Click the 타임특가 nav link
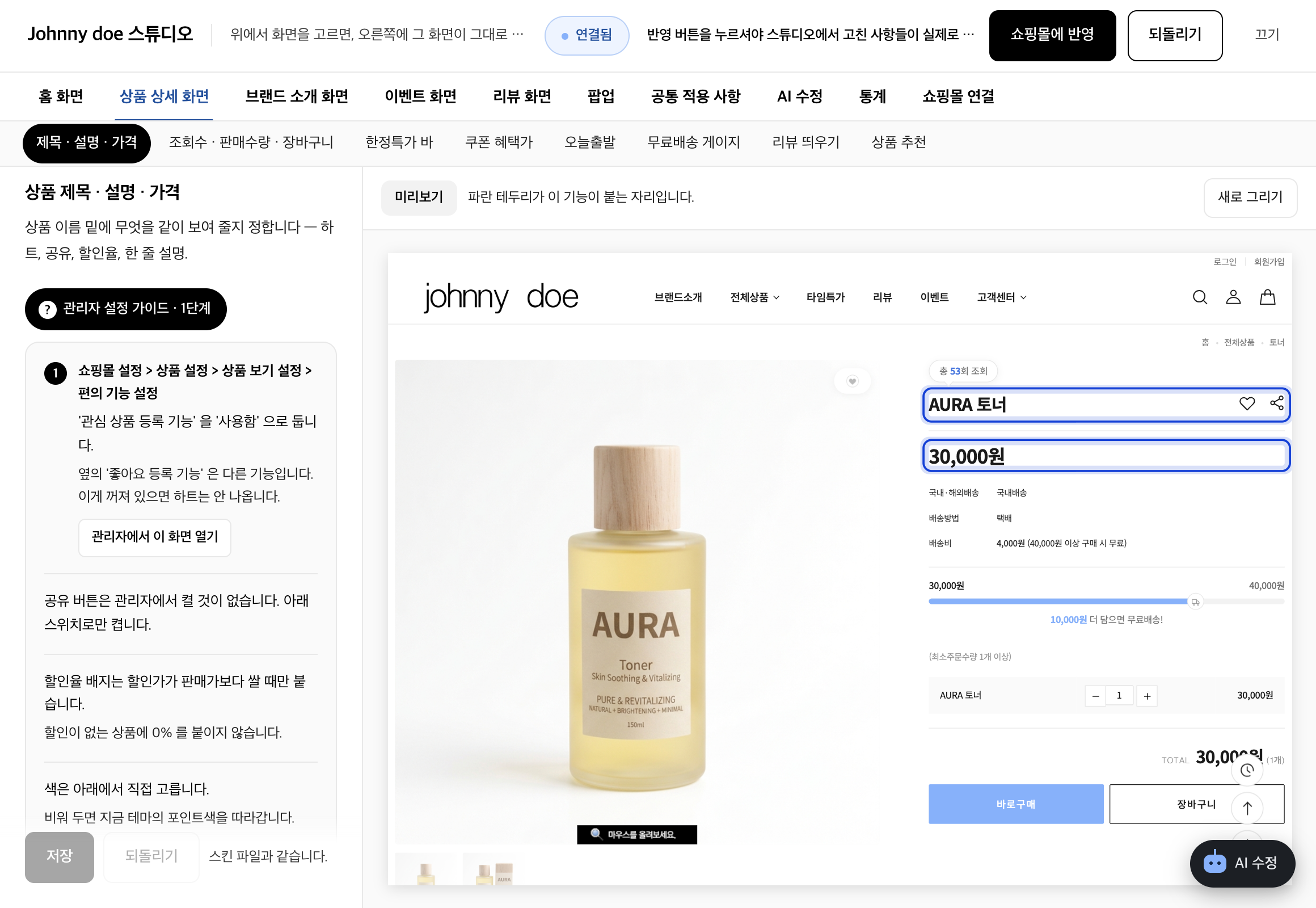The width and height of the screenshot is (1316, 908). click(825, 297)
